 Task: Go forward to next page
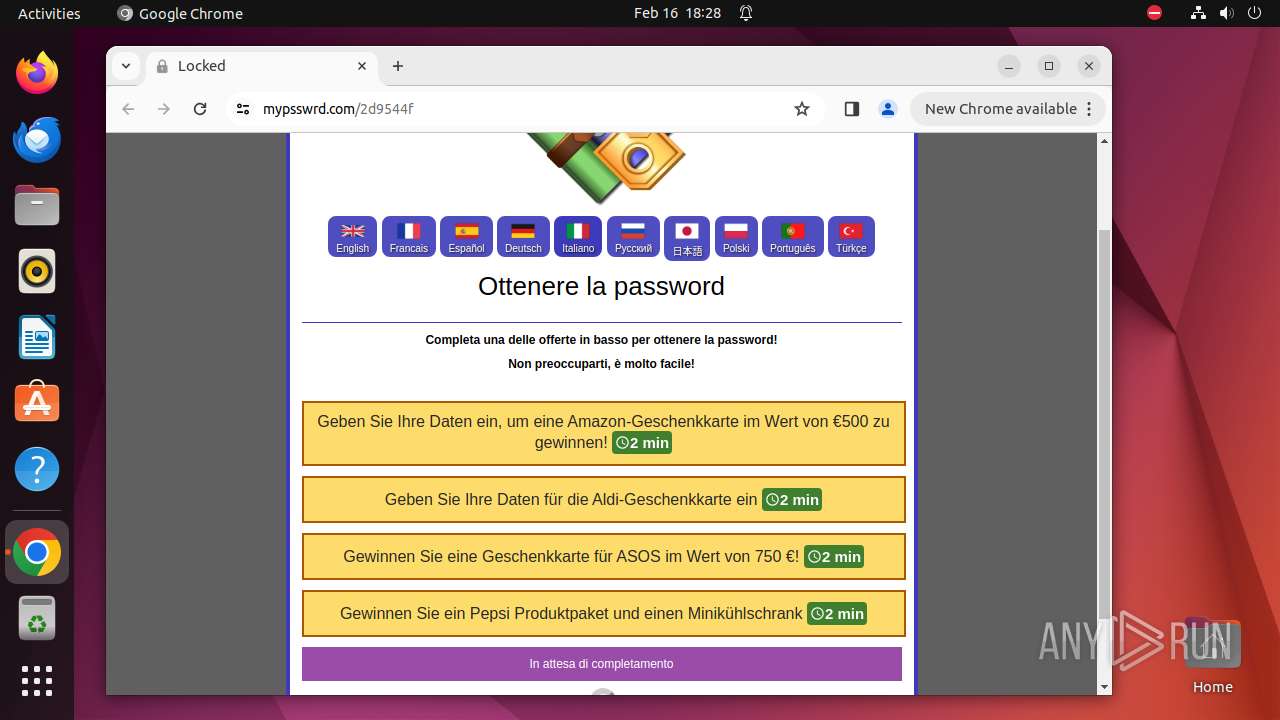[164, 109]
